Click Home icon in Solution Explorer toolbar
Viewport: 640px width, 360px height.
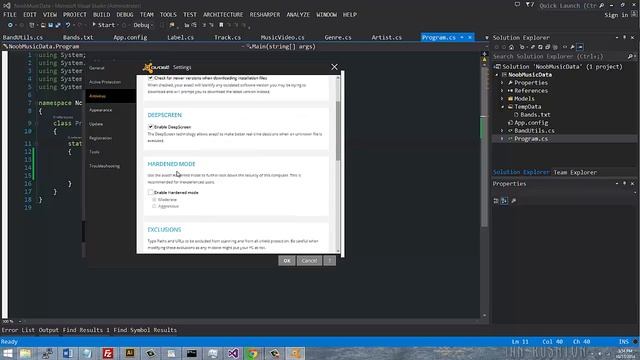coord(511,47)
